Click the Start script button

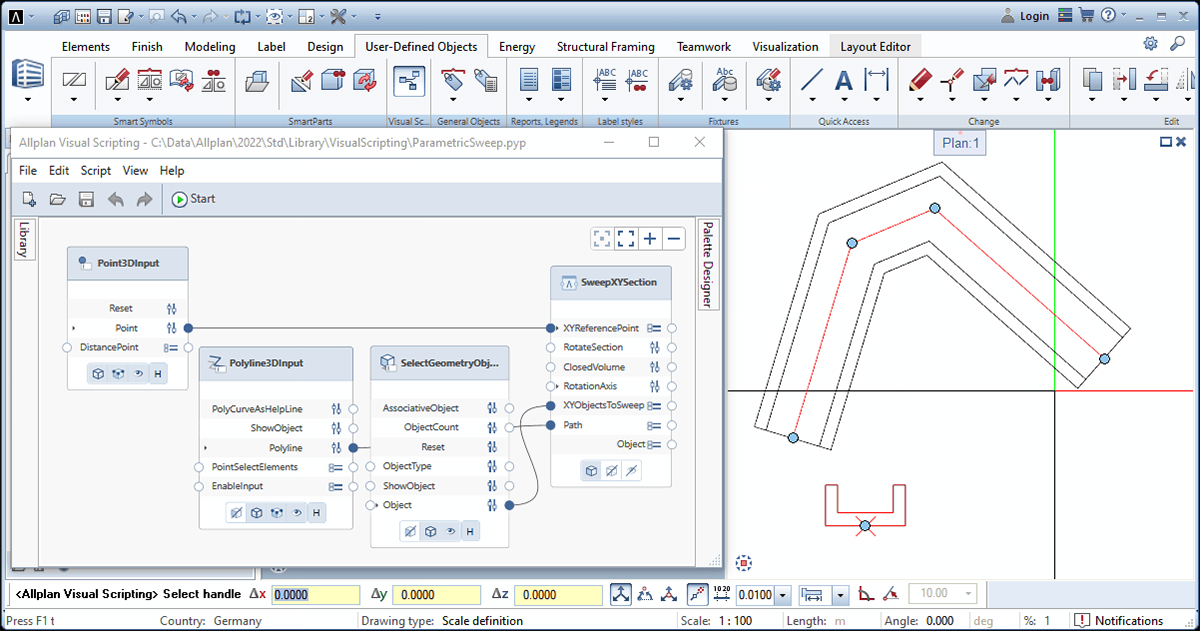coord(193,199)
